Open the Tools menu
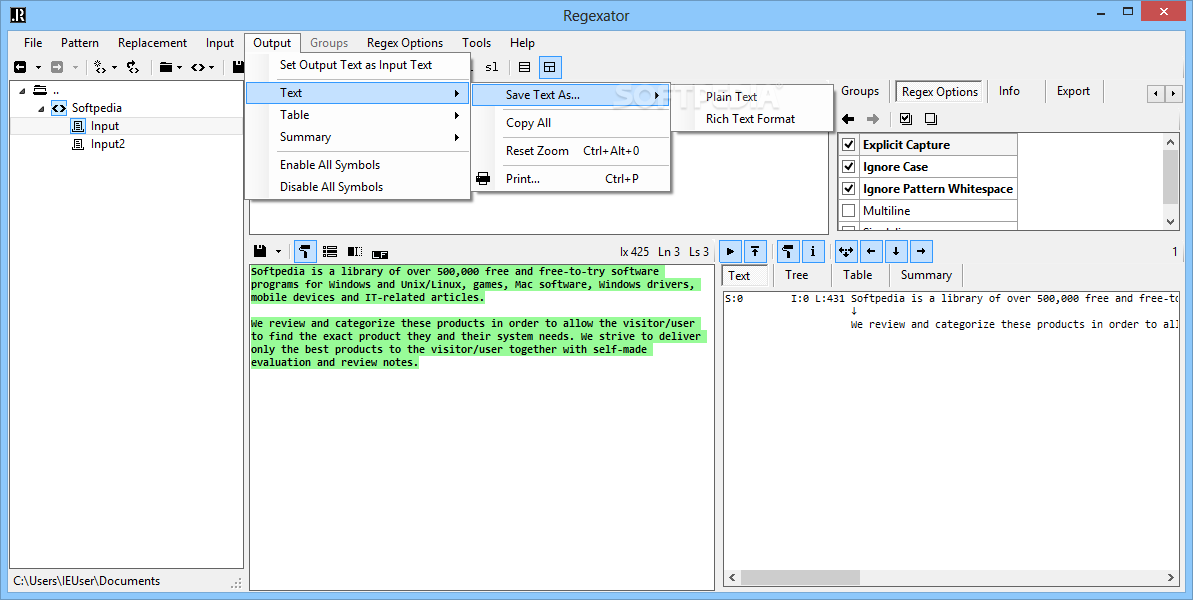Image resolution: width=1193 pixels, height=600 pixels. 476,43
